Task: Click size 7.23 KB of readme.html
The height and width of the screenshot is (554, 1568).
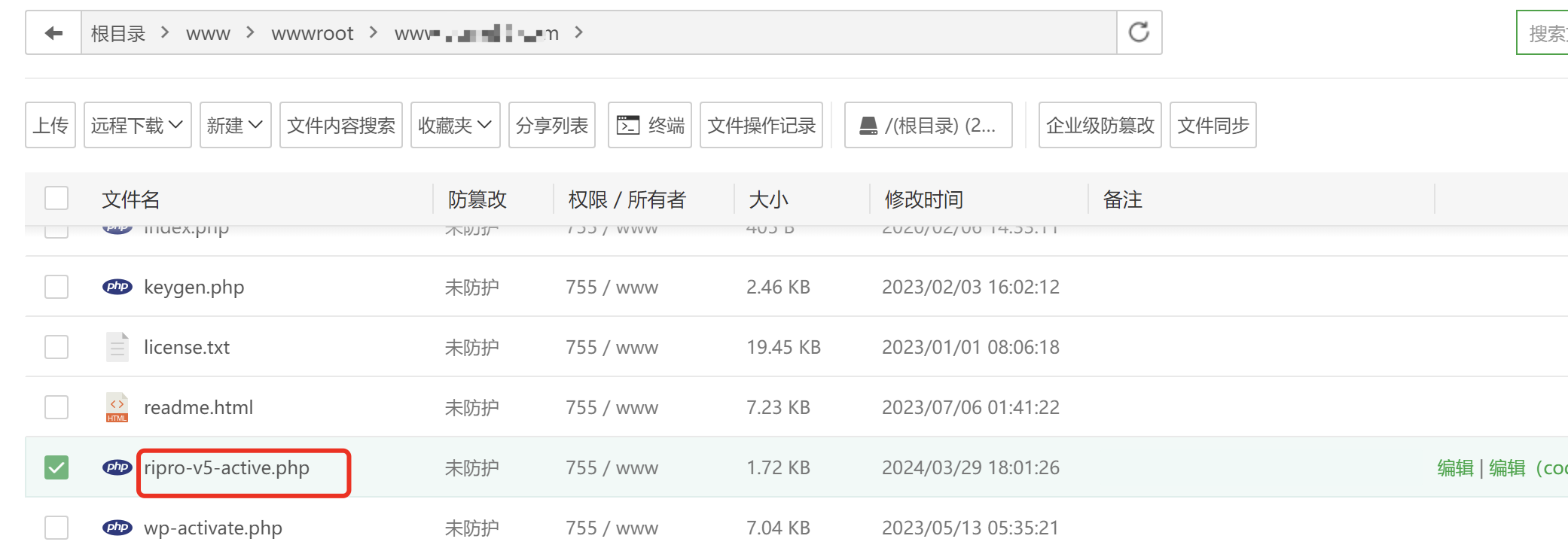Action: point(778,407)
